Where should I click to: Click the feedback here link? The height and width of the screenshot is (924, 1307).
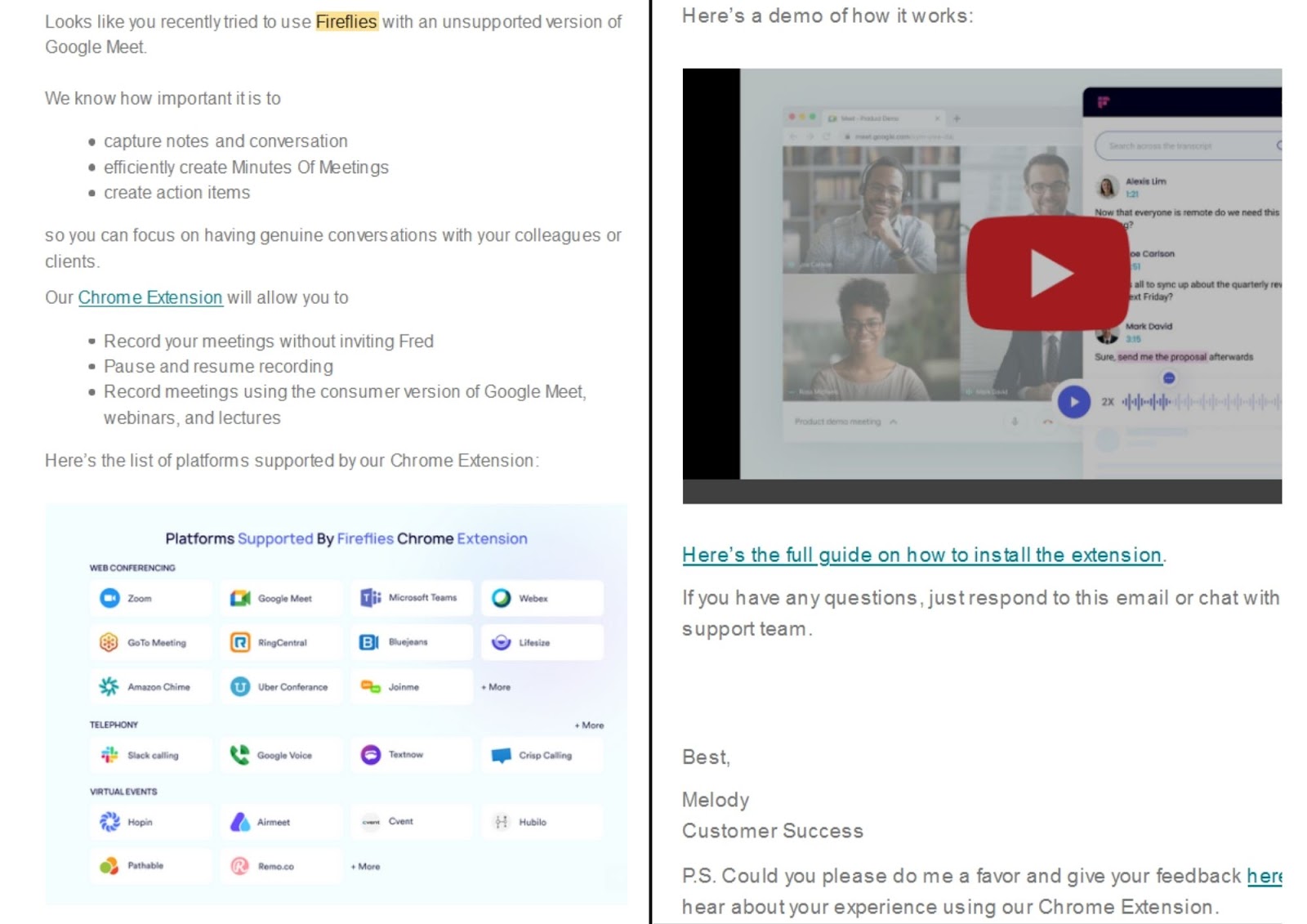coord(1265,876)
